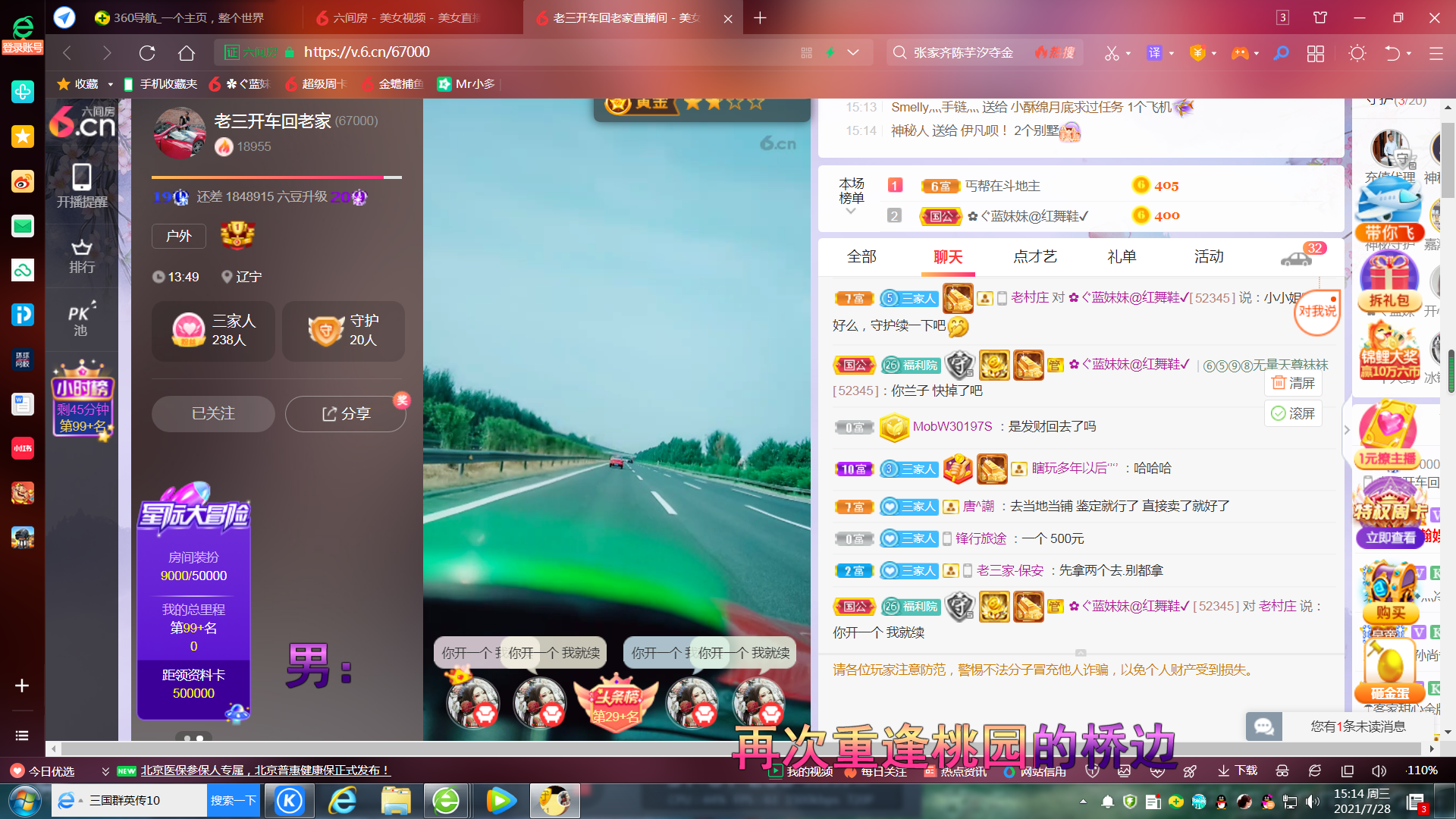Open the 小时榜 ranking badge

(82, 400)
